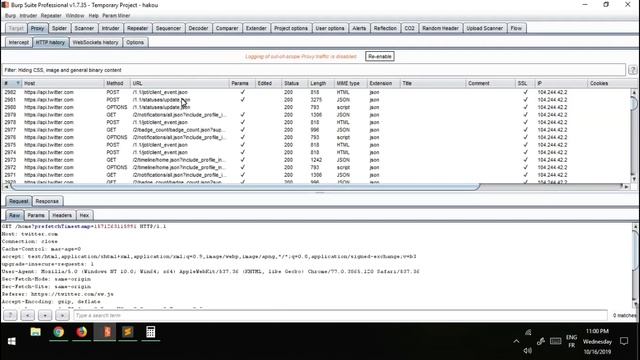This screenshot has width=640, height=360.
Task: Open the Random Header tab
Action: [440, 28]
